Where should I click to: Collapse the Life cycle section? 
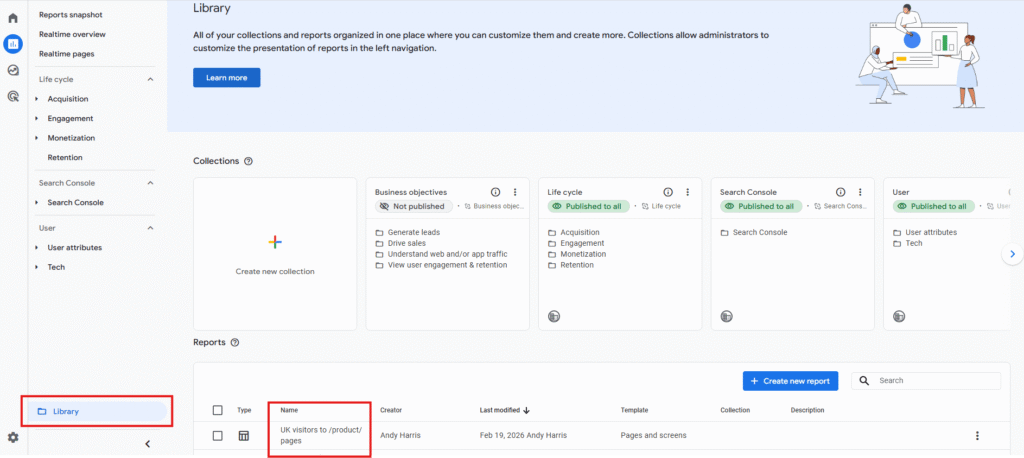(150, 79)
